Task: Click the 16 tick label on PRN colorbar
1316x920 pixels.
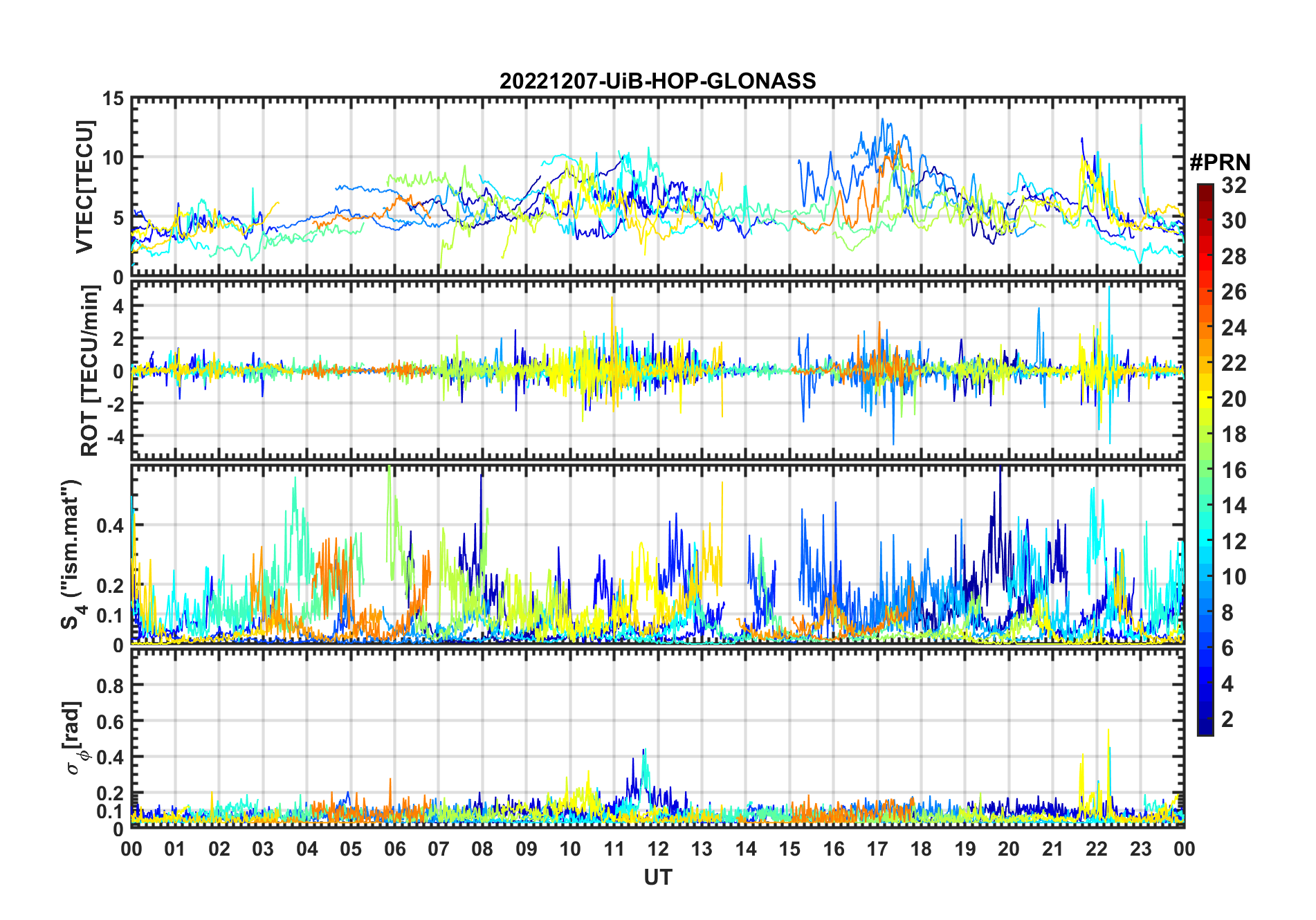Action: click(x=1234, y=470)
